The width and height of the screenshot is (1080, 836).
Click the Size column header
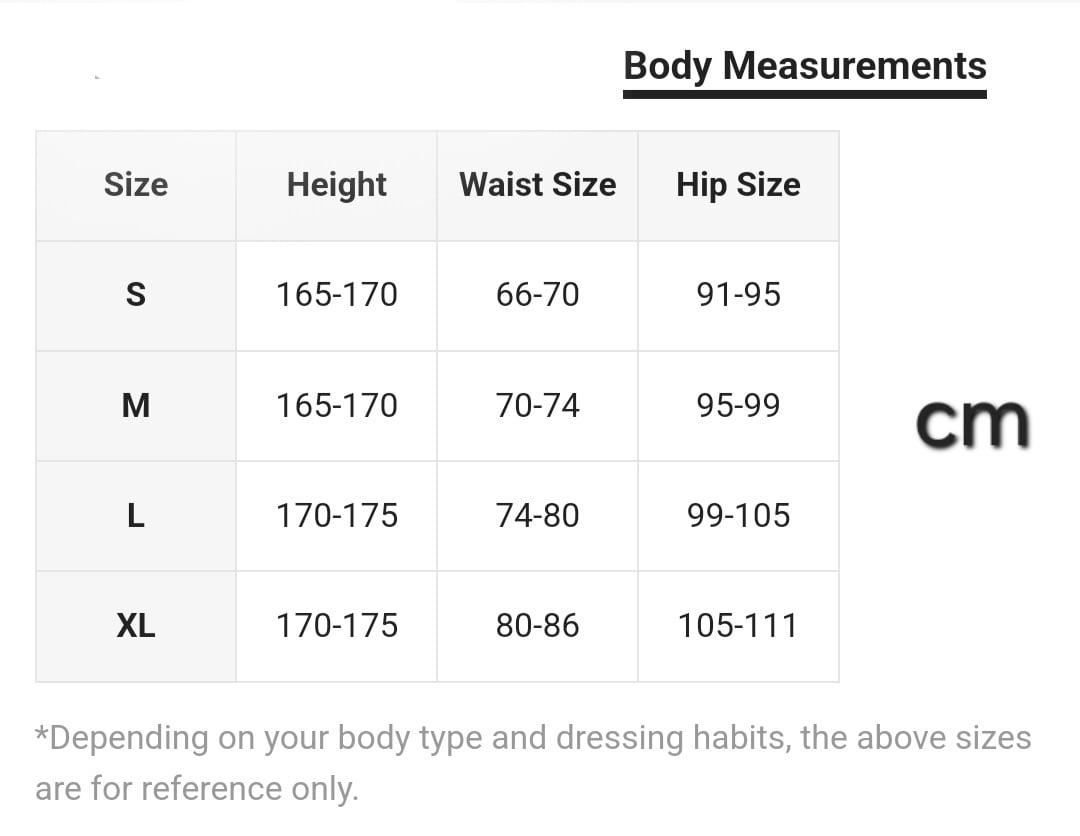point(136,185)
